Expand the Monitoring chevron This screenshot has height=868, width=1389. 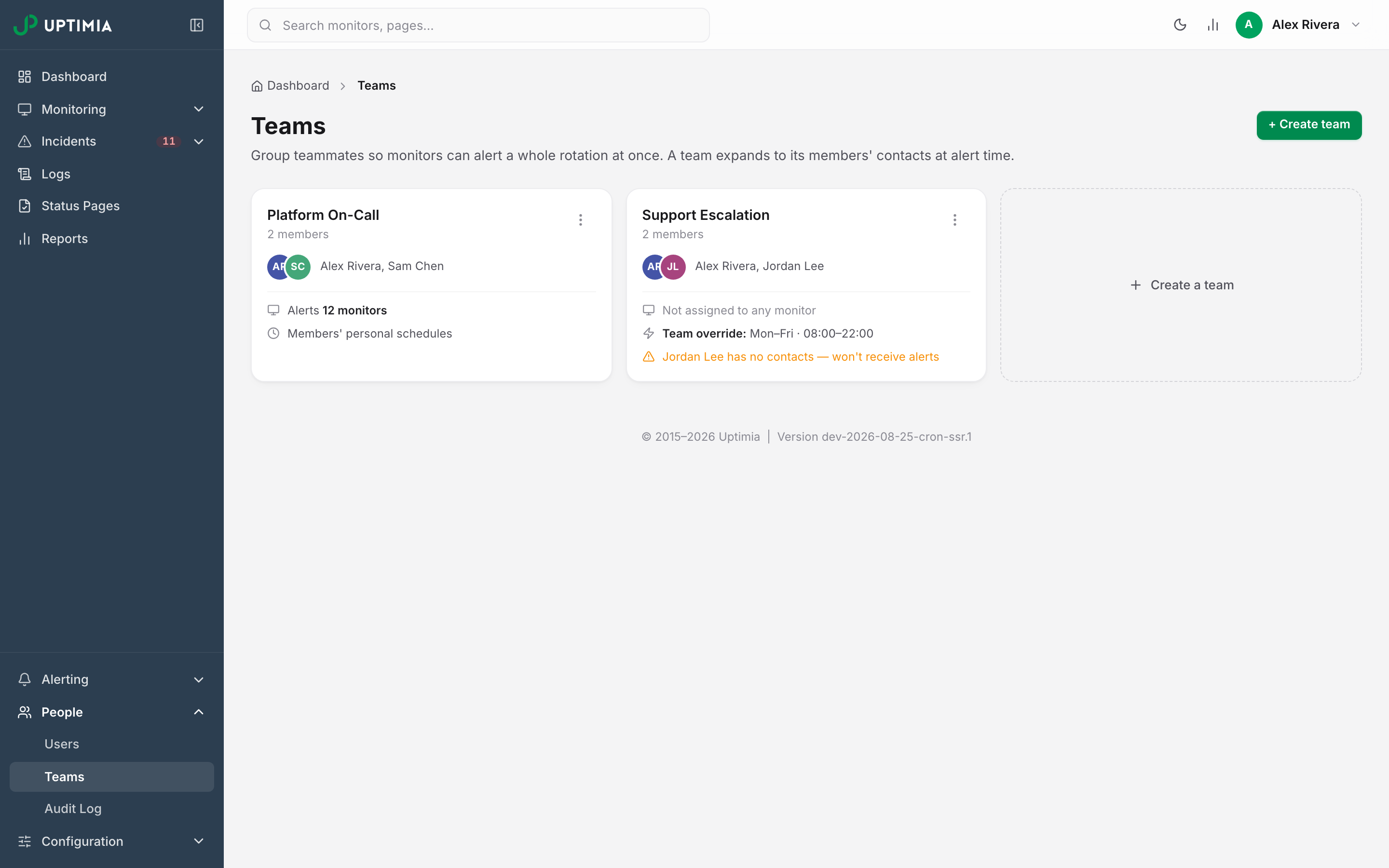tap(199, 109)
